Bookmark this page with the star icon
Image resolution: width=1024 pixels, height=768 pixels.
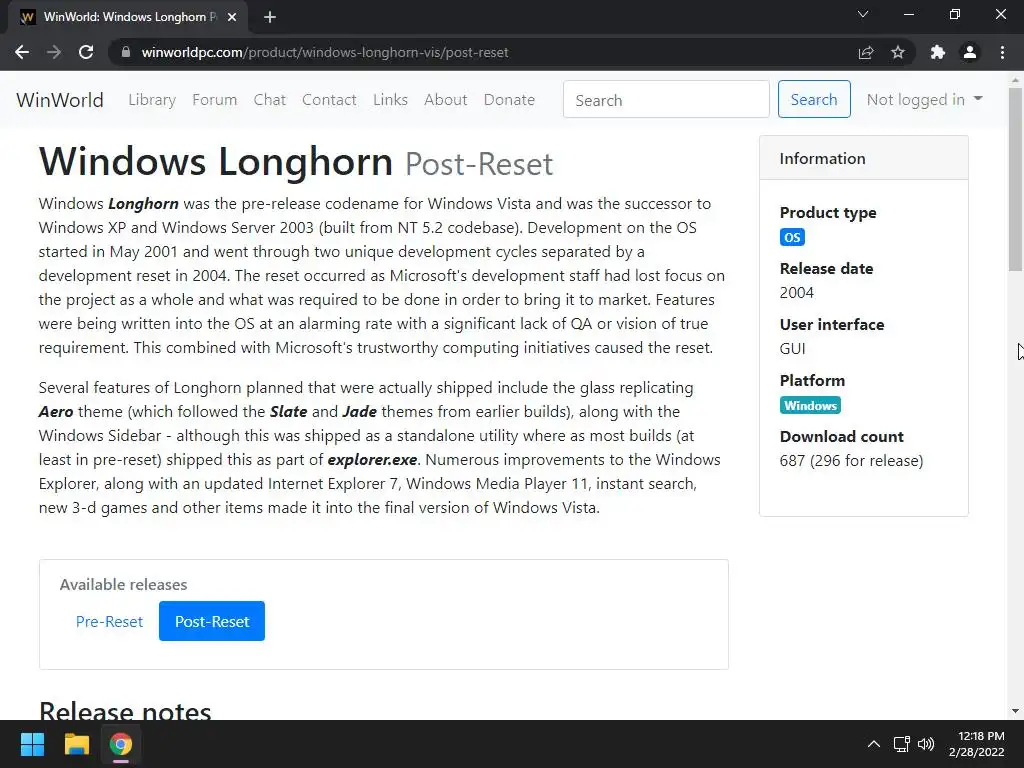pyautogui.click(x=898, y=52)
